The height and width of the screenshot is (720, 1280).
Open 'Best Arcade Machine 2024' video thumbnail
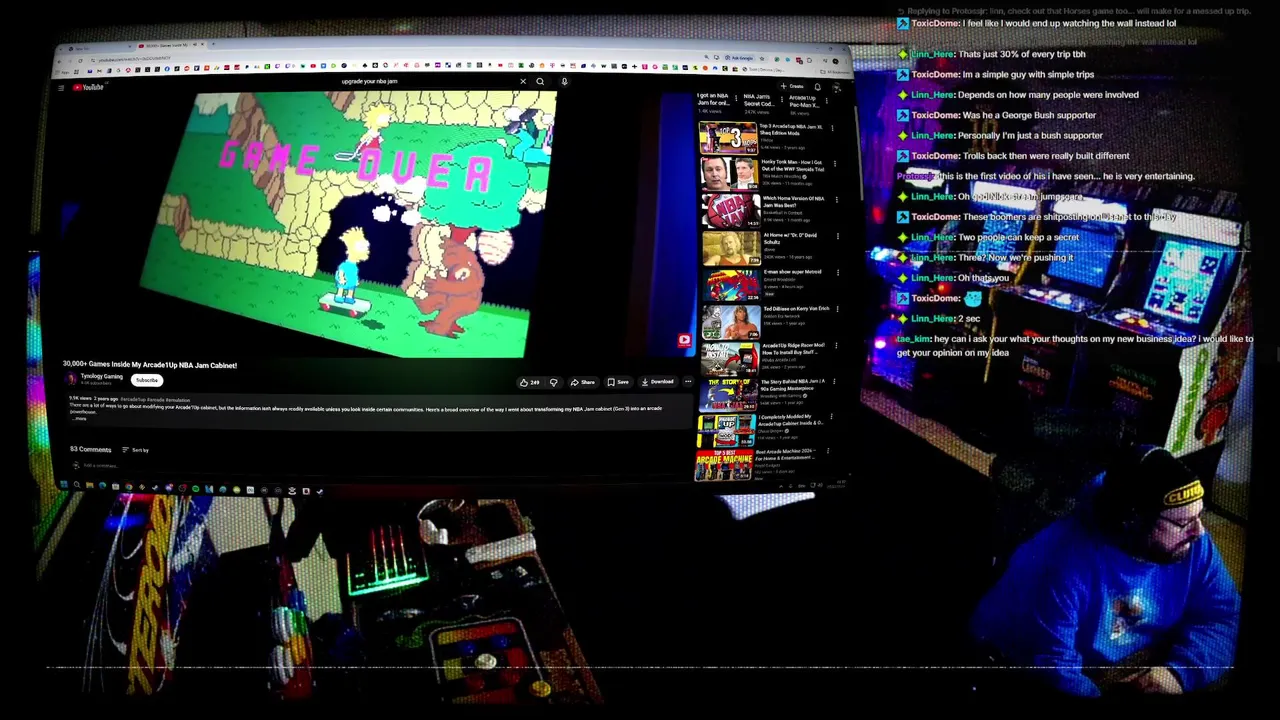click(x=724, y=466)
